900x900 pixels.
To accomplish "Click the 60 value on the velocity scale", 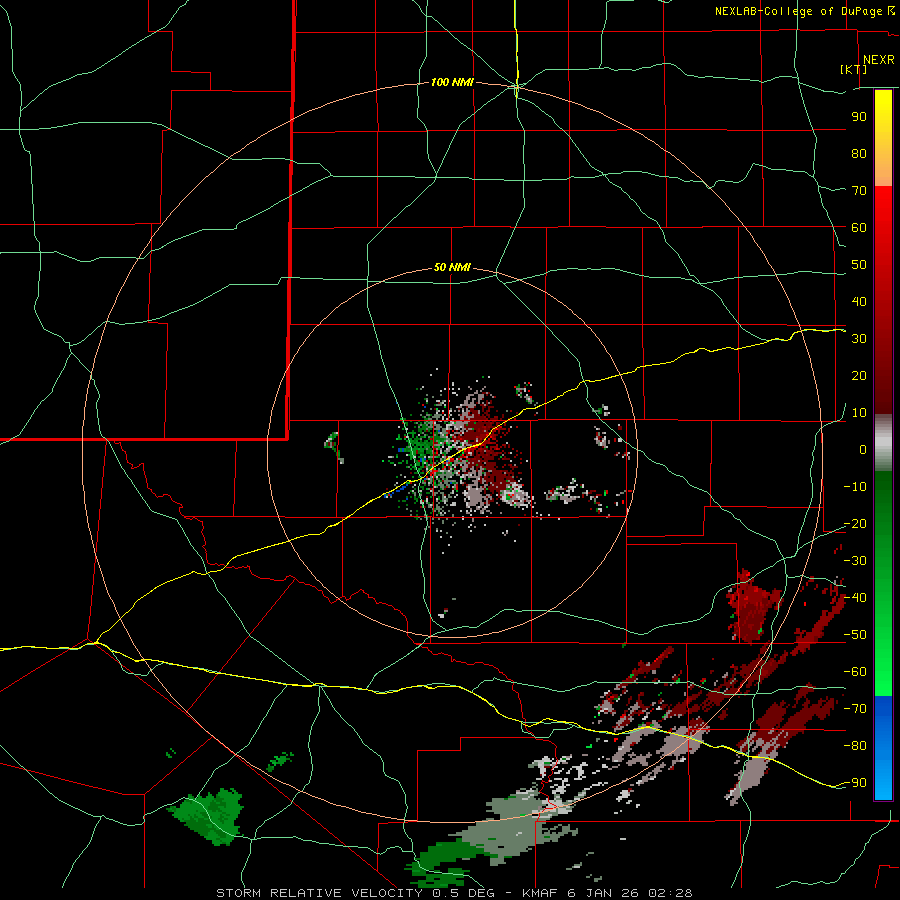I will click(x=859, y=228).
